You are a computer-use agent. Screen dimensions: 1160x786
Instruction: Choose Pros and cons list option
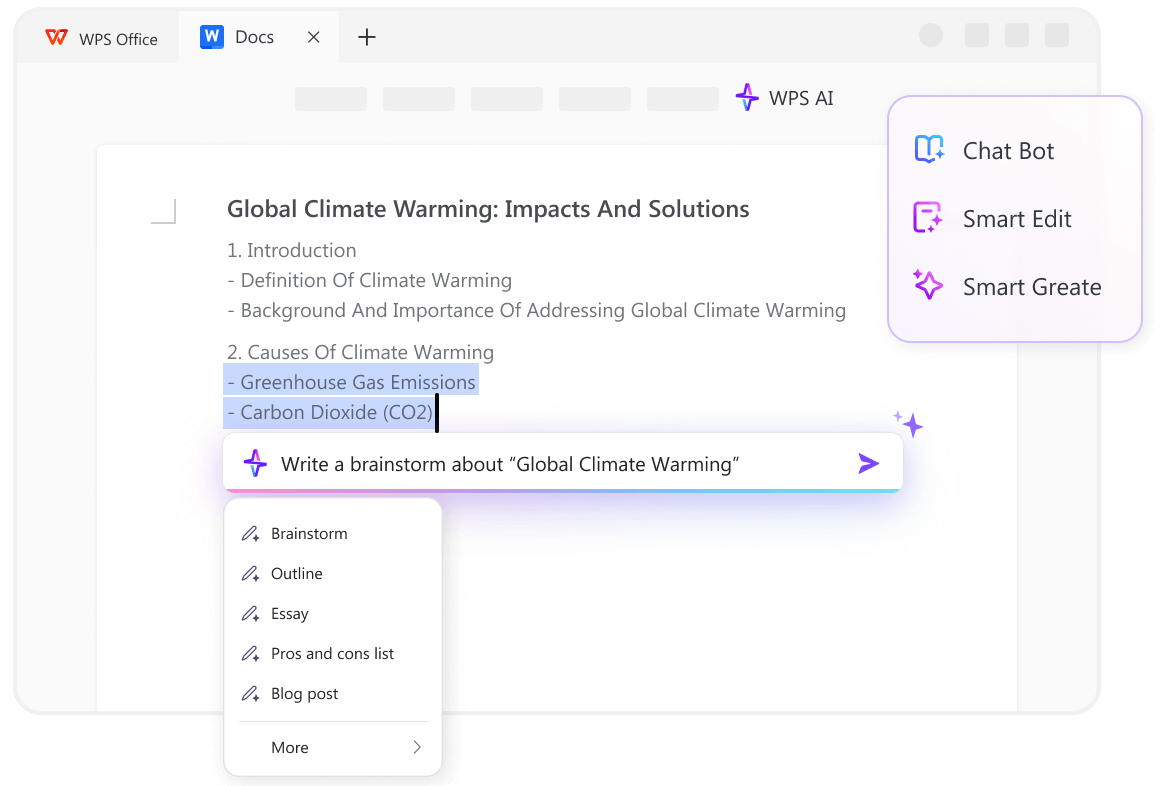coord(333,653)
